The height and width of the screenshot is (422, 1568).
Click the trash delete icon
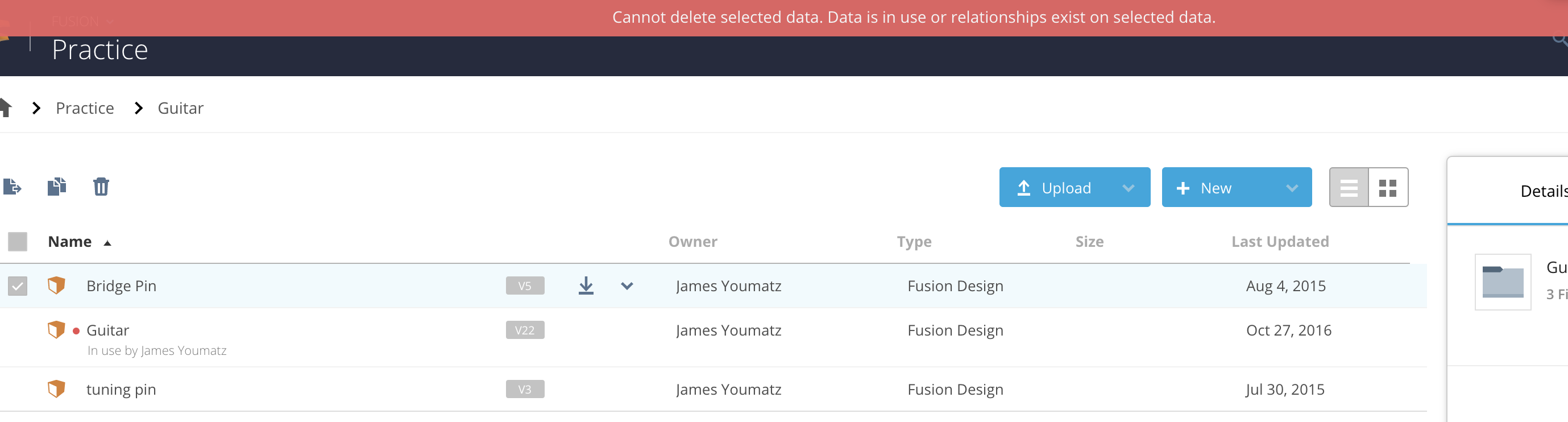[x=101, y=187]
